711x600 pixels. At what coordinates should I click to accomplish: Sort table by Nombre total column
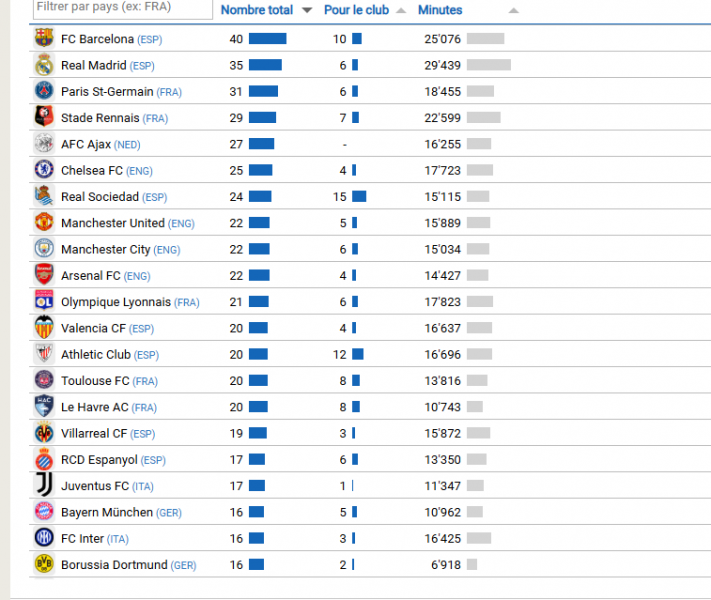coord(257,10)
